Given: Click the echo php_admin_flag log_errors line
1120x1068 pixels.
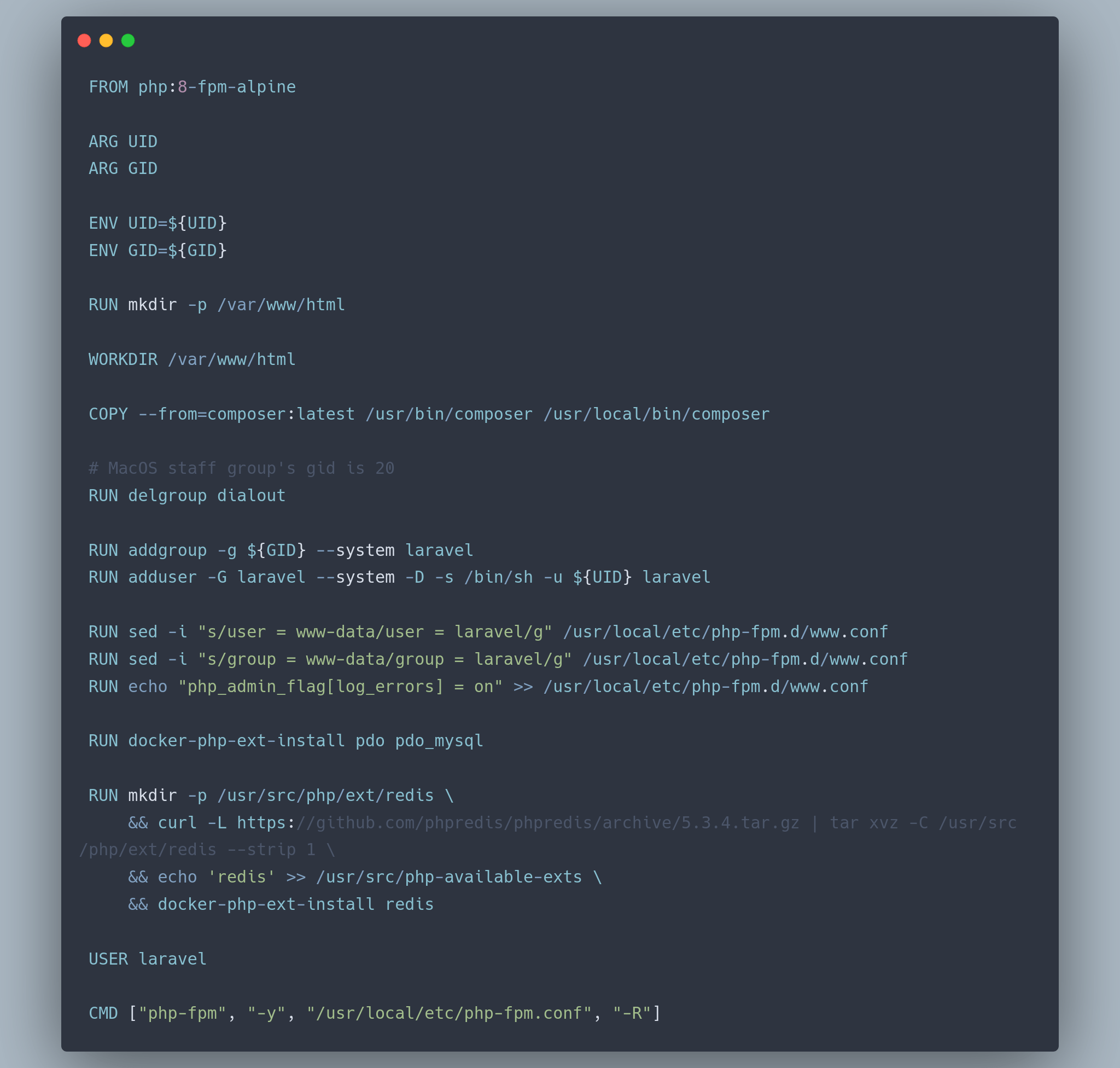Looking at the screenshot, I should click(x=479, y=687).
